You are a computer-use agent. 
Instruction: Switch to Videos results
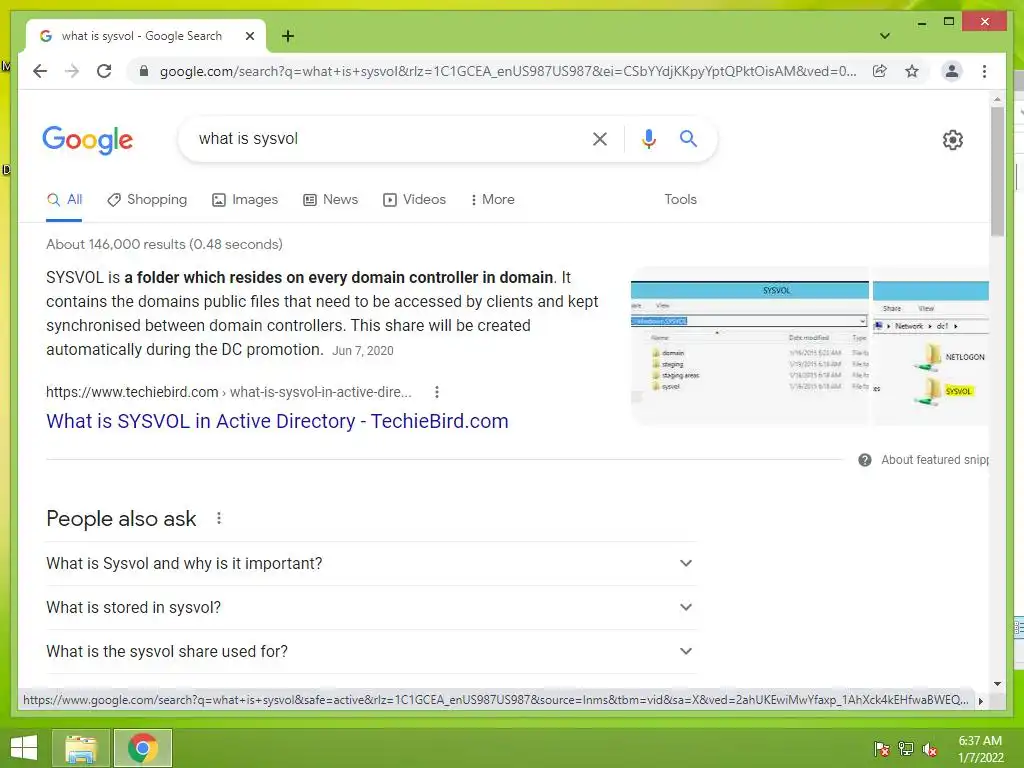[414, 199]
